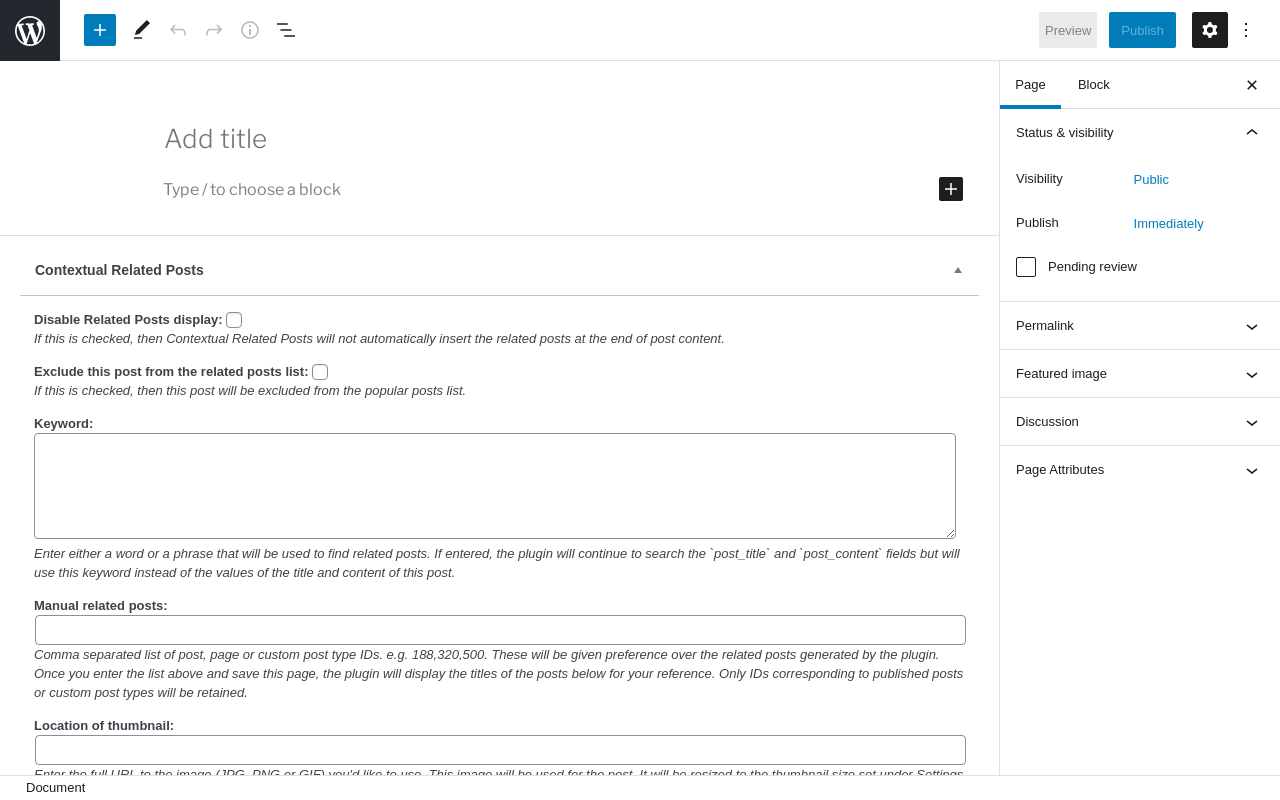Click the black add block button

[x=951, y=189]
